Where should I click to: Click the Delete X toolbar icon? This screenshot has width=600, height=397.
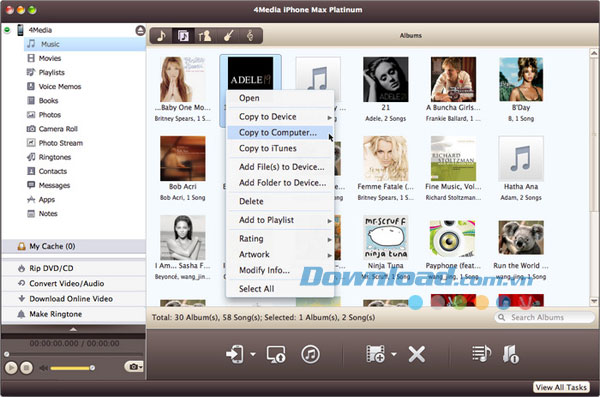(x=416, y=354)
